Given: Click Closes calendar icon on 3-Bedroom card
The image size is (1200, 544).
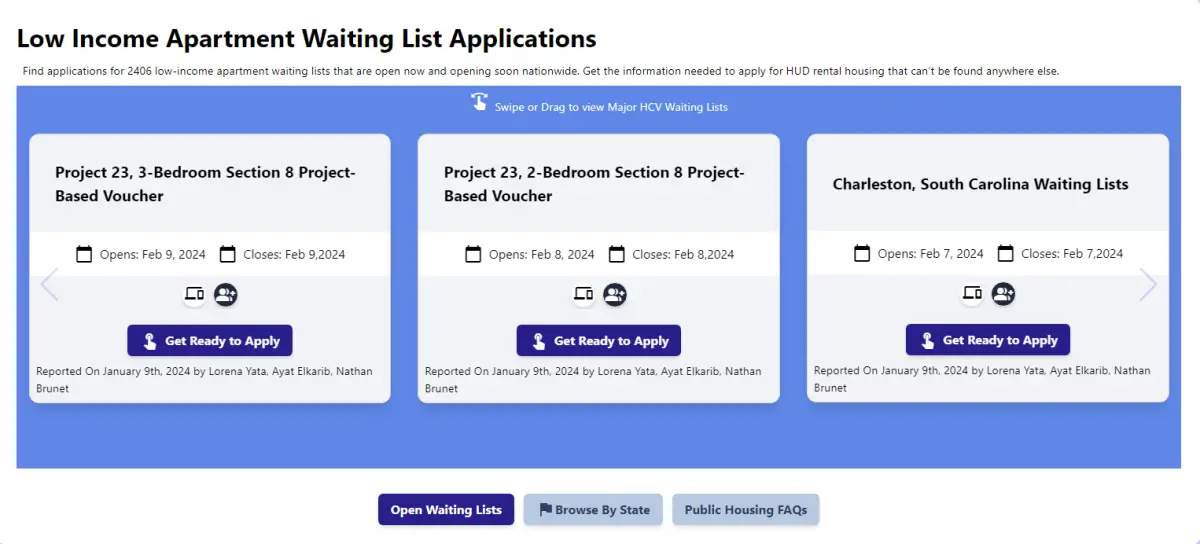Looking at the screenshot, I should coord(228,254).
